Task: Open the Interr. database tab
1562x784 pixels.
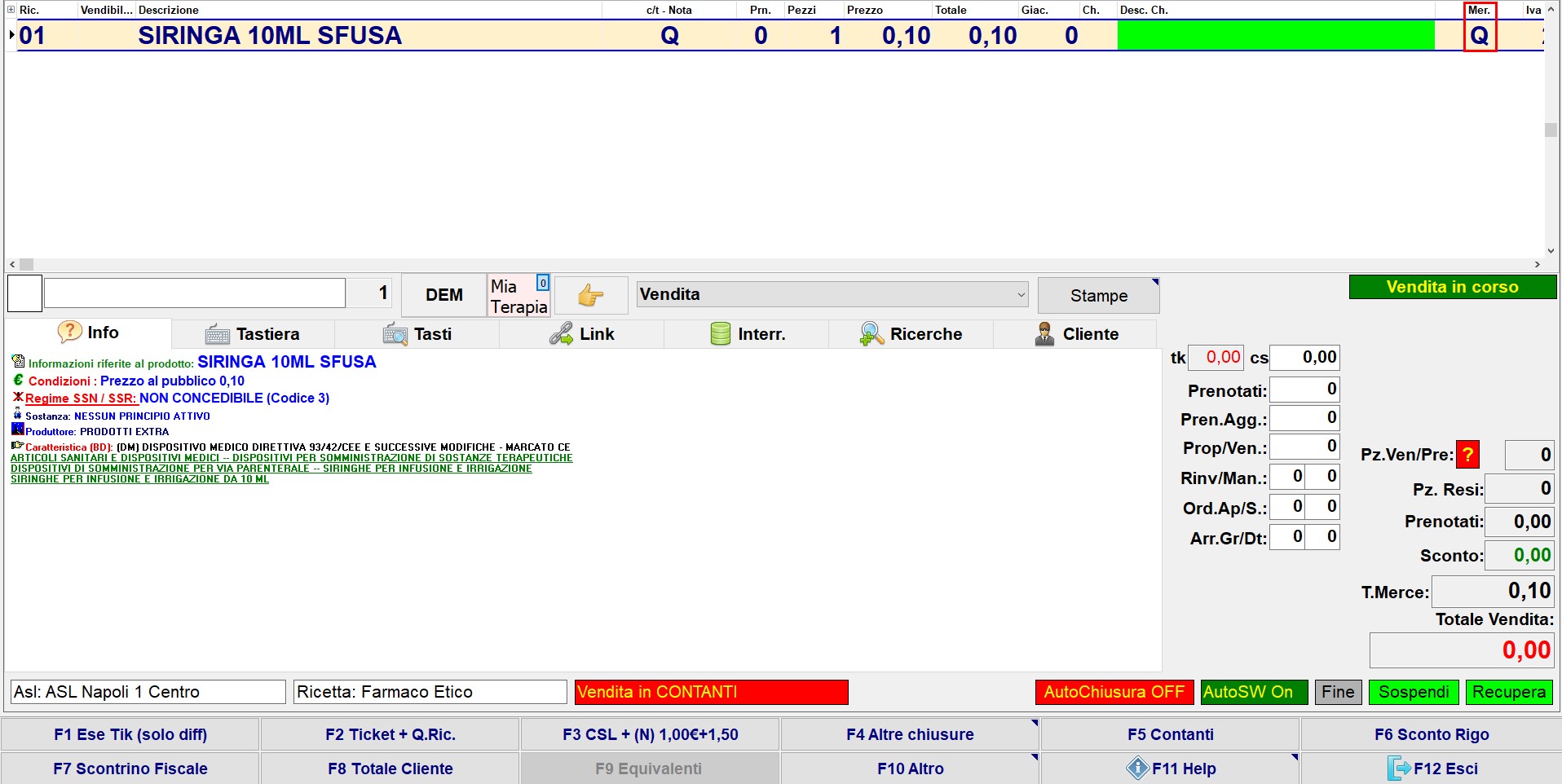Action: pyautogui.click(x=747, y=334)
